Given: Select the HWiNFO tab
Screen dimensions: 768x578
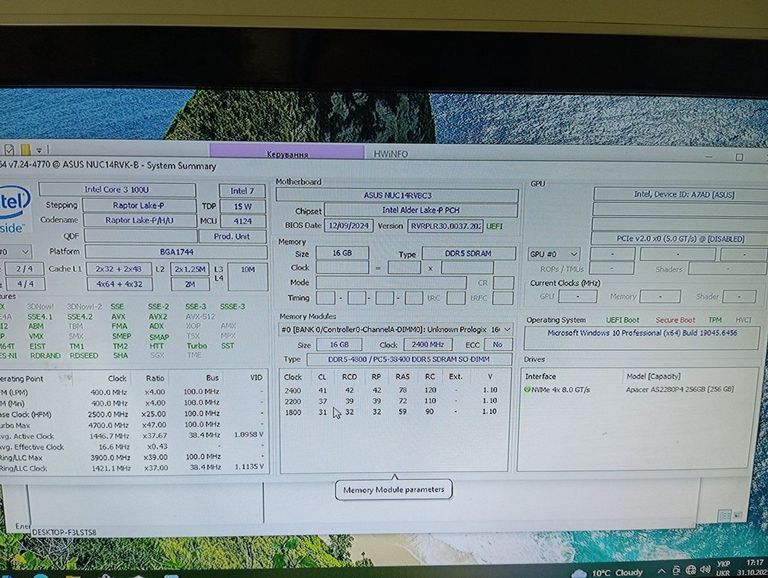Looking at the screenshot, I should coord(393,154).
